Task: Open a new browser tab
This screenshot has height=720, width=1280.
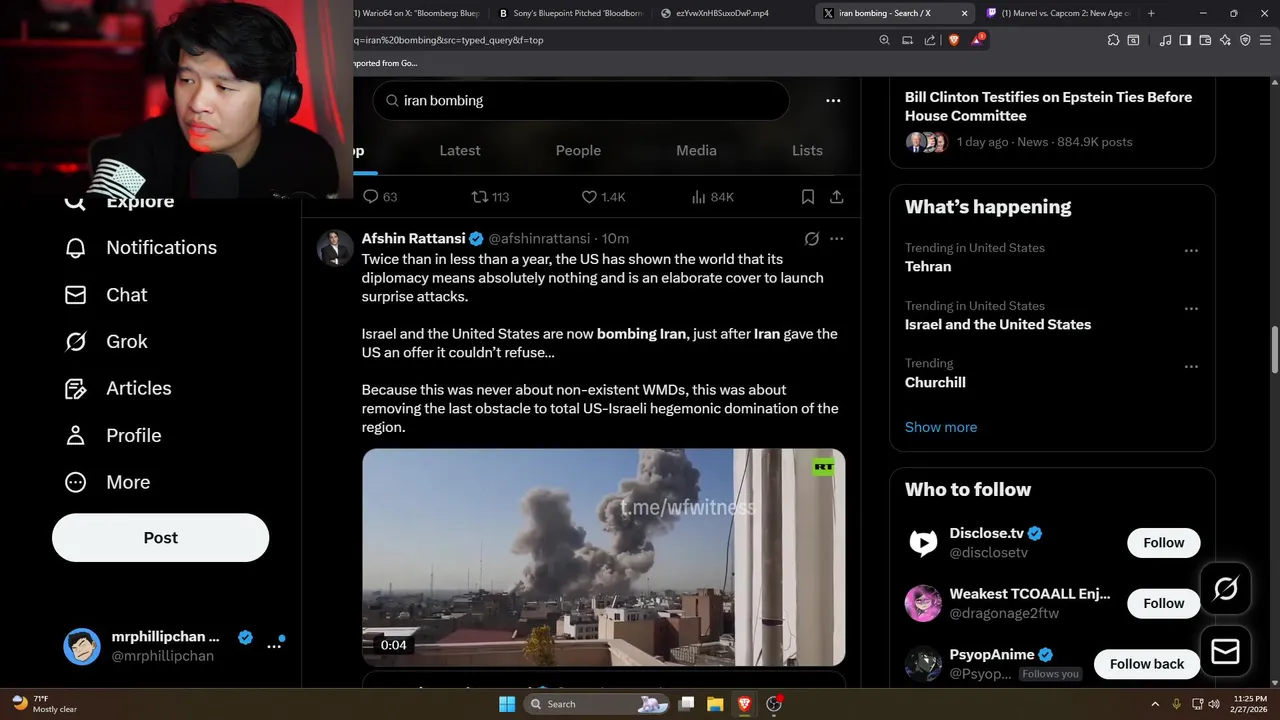Action: 1151,13
